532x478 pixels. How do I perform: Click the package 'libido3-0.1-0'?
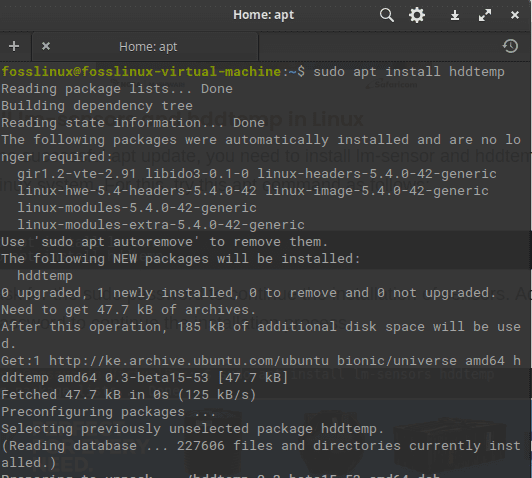[x=197, y=174]
